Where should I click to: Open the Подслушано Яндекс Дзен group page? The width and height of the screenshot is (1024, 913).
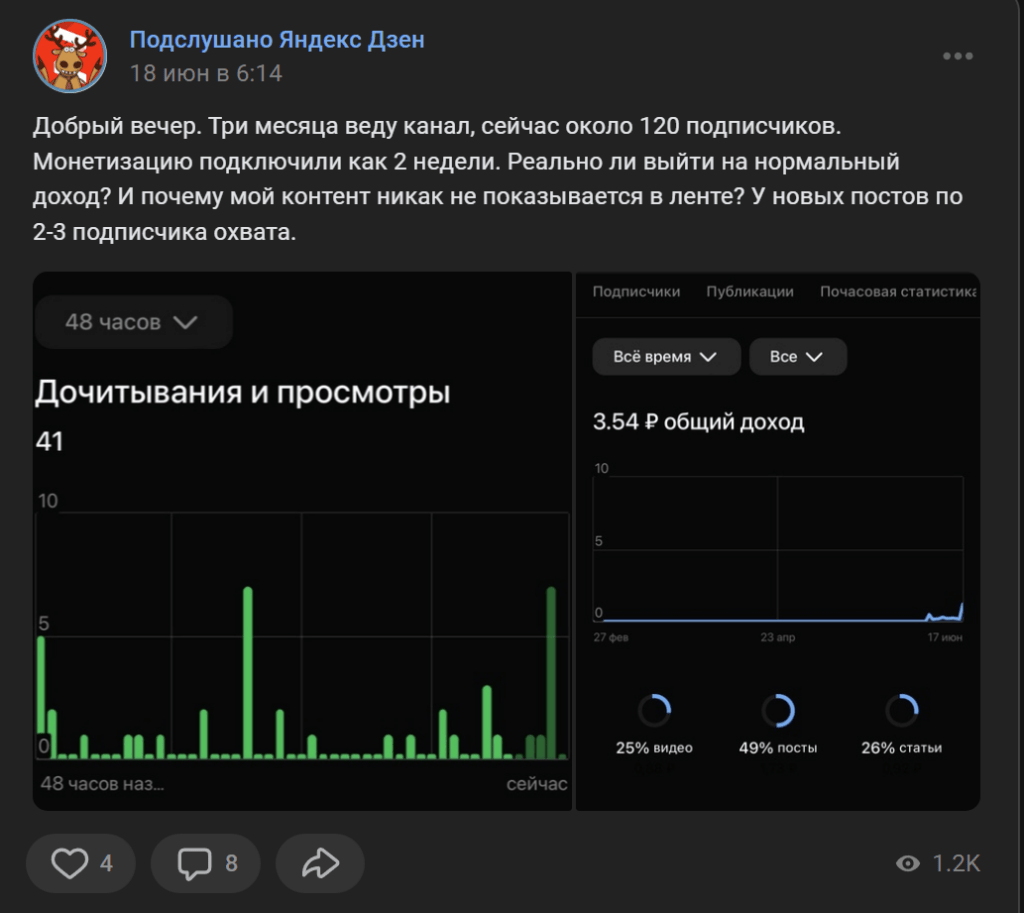point(277,40)
